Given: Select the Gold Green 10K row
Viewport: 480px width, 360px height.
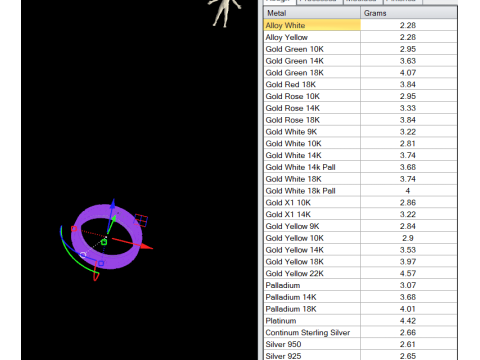Looking at the screenshot, I should [x=360, y=49].
